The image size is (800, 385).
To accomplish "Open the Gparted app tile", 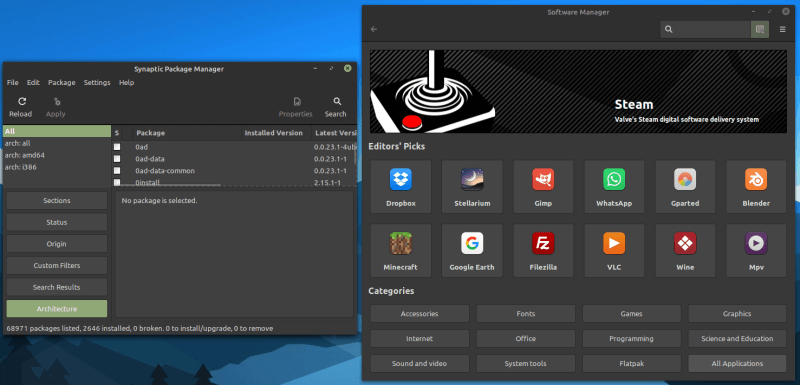I will (685, 187).
